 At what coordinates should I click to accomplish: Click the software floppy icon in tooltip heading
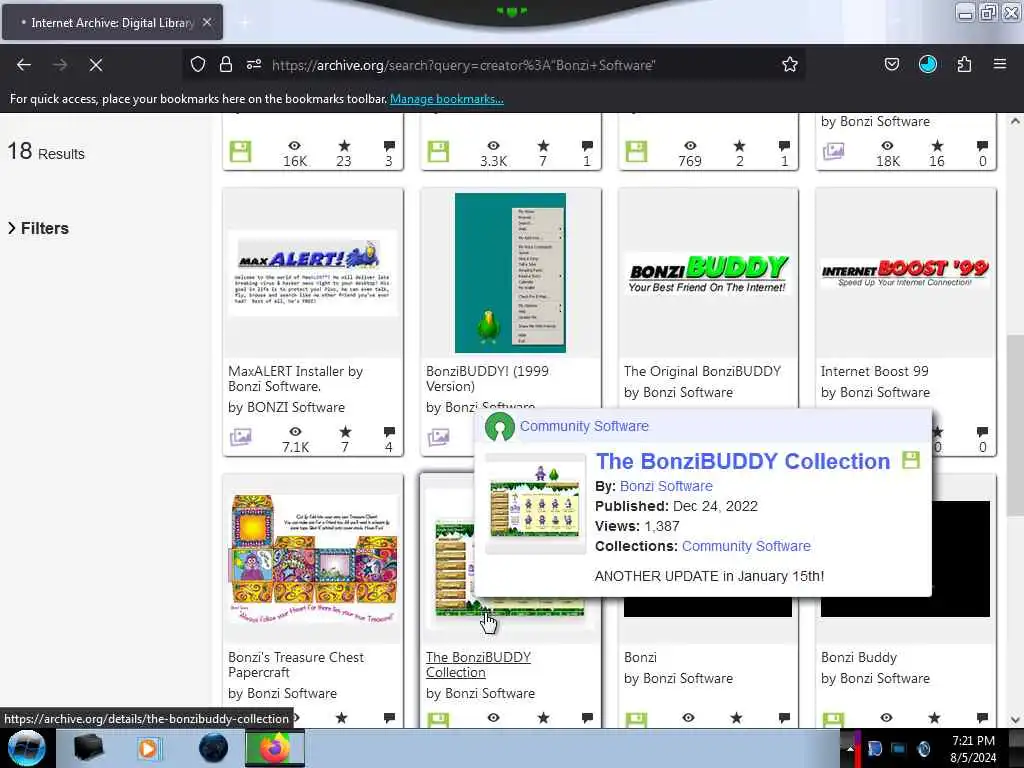pyautogui.click(x=910, y=460)
